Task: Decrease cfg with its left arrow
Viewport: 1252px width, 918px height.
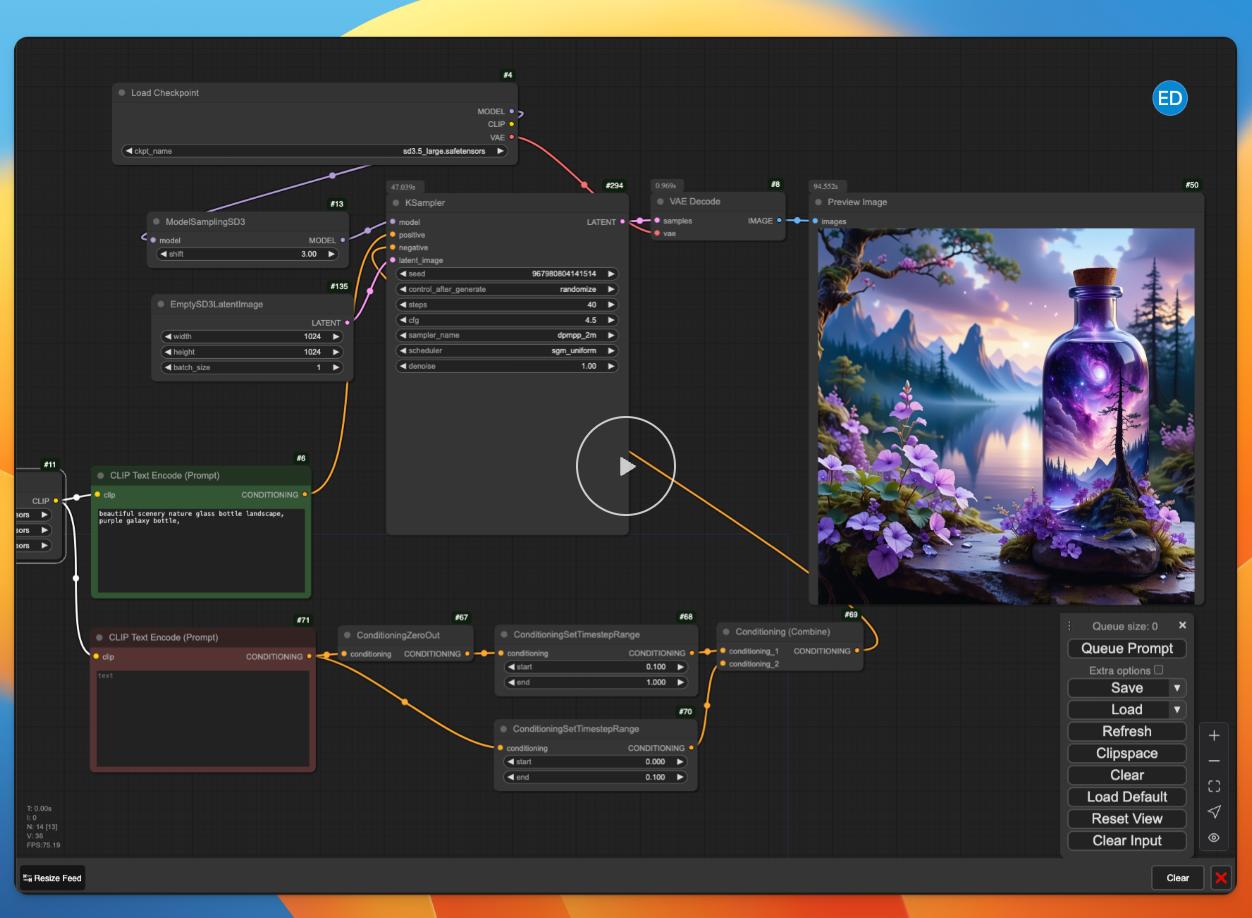Action: [403, 320]
